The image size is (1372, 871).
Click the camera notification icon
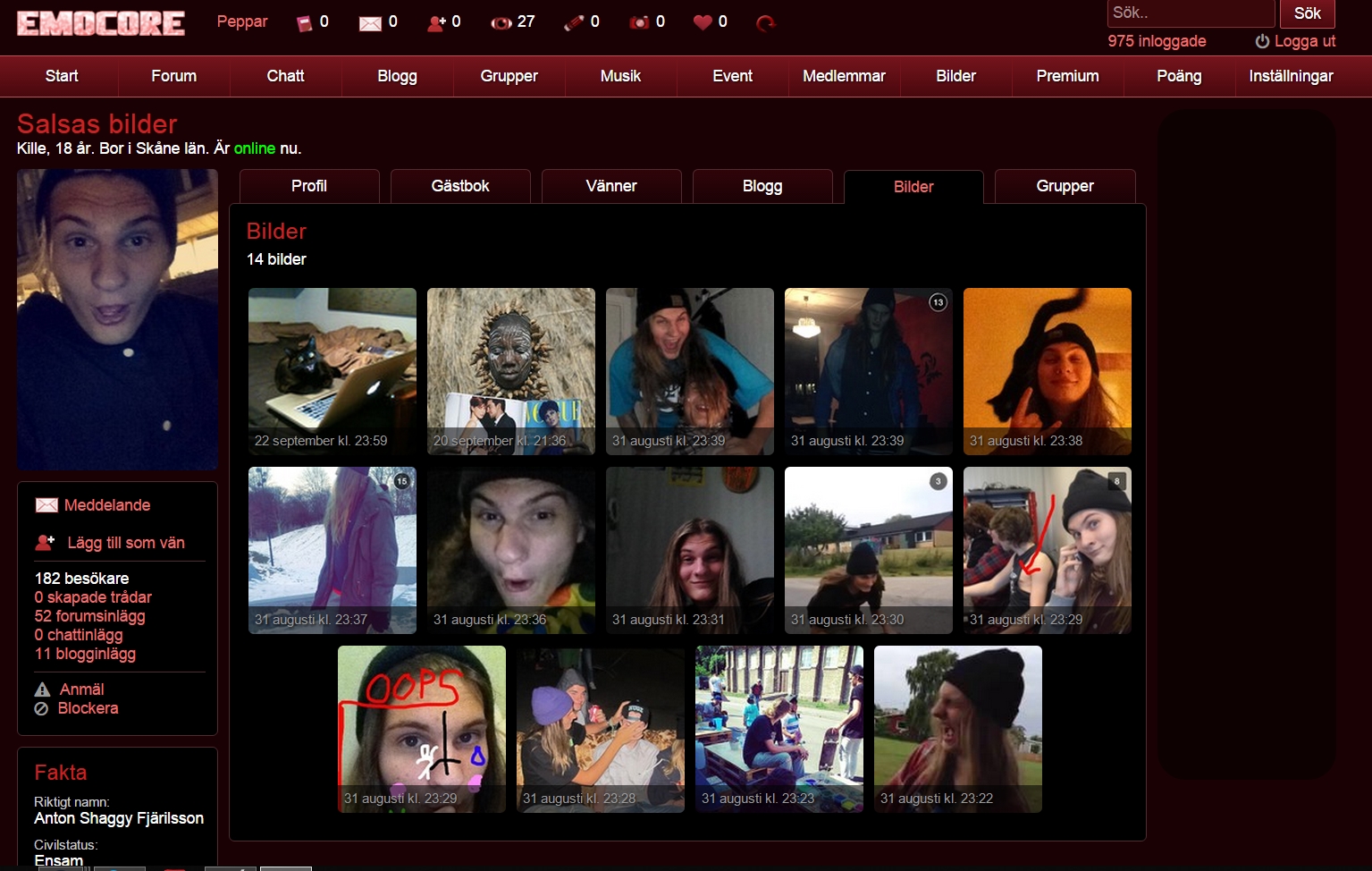click(639, 23)
